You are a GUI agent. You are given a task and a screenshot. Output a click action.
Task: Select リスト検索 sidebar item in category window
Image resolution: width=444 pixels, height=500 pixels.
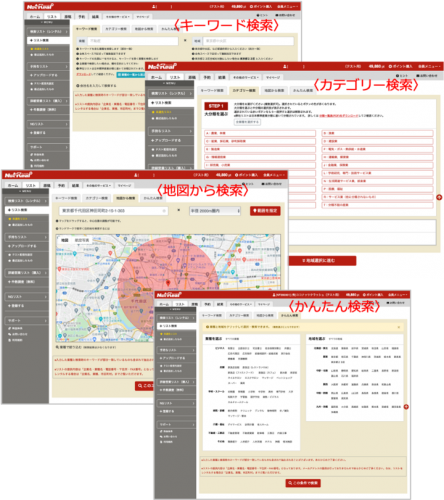(x=171, y=103)
